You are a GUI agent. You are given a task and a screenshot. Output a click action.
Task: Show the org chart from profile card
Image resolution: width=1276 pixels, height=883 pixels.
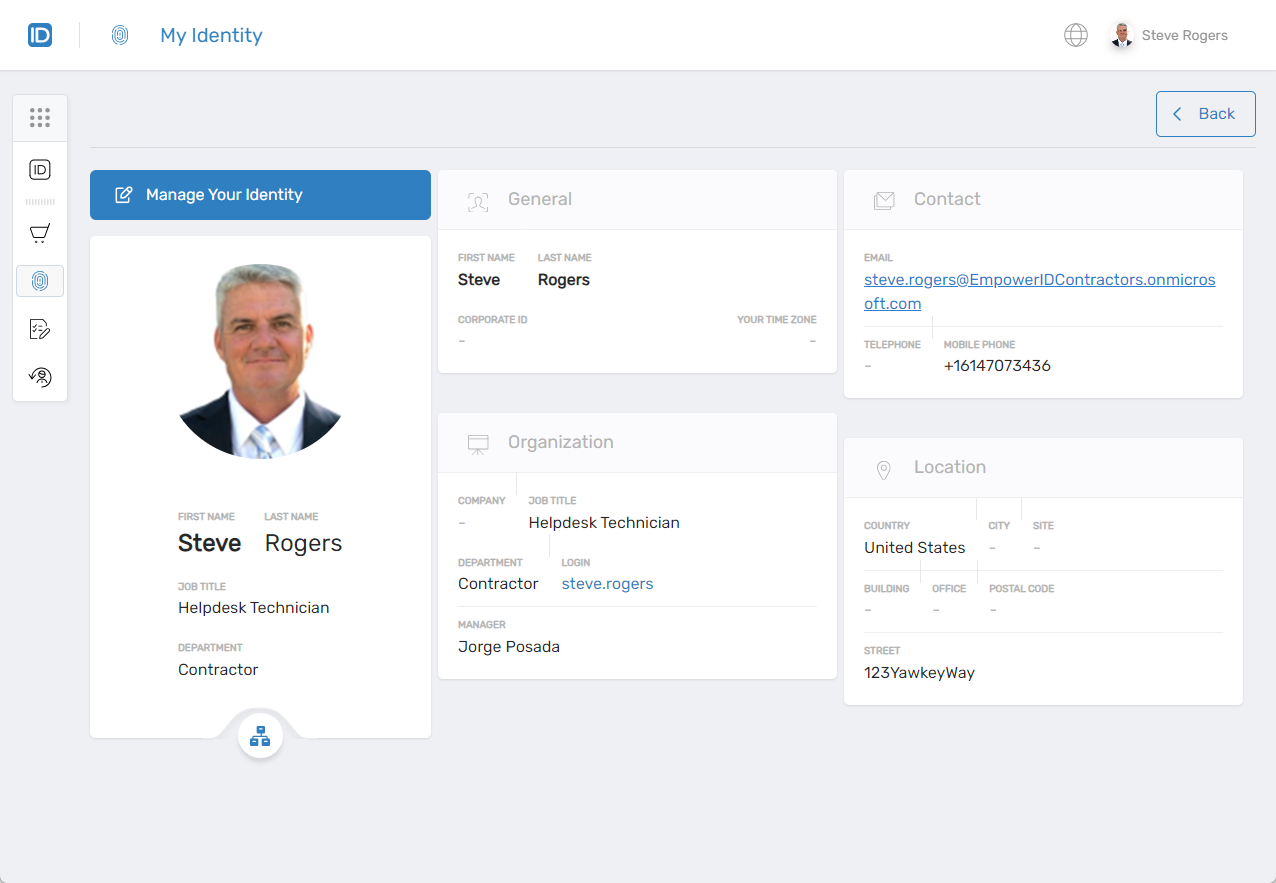260,737
